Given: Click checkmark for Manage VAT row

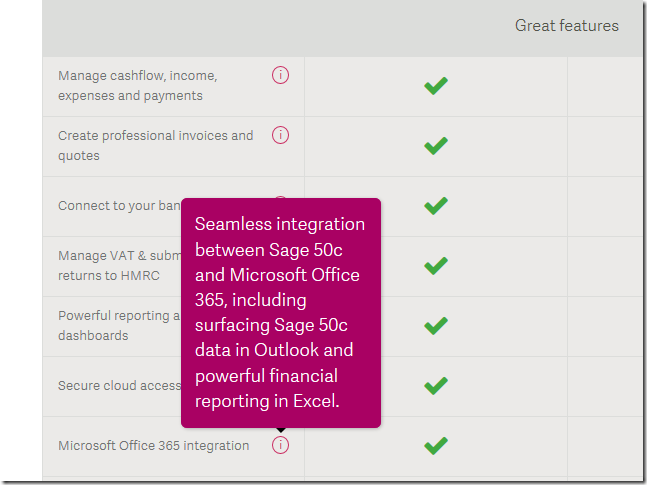Looking at the screenshot, I should [x=436, y=266].
